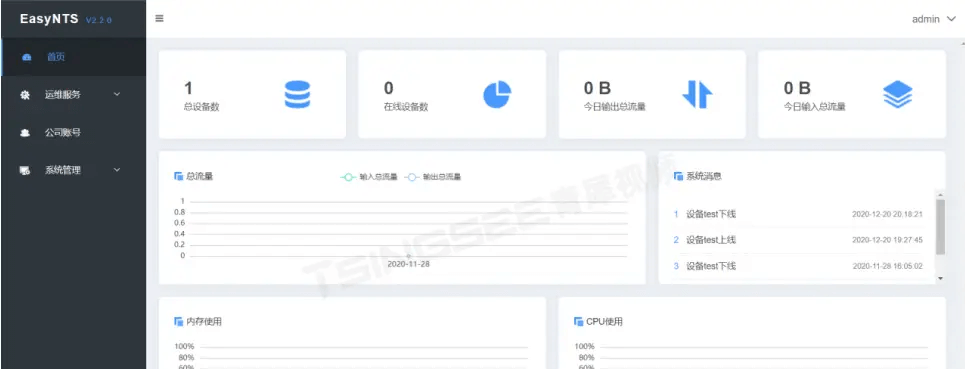Click the monitor icon beside 系统管理

25,171
